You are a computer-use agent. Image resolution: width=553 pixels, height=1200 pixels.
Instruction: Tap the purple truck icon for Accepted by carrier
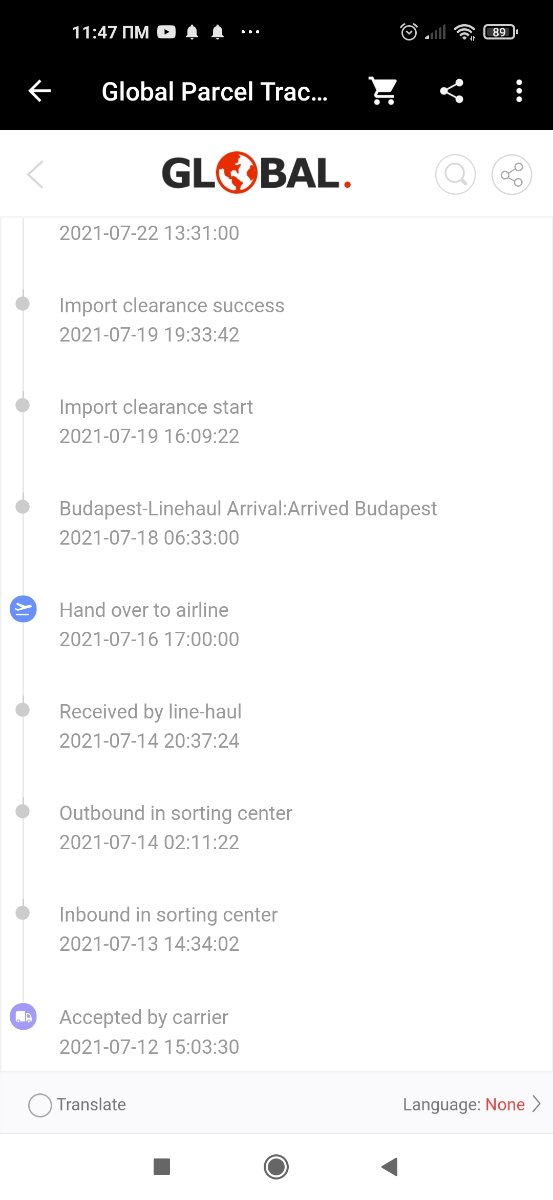(23, 1016)
